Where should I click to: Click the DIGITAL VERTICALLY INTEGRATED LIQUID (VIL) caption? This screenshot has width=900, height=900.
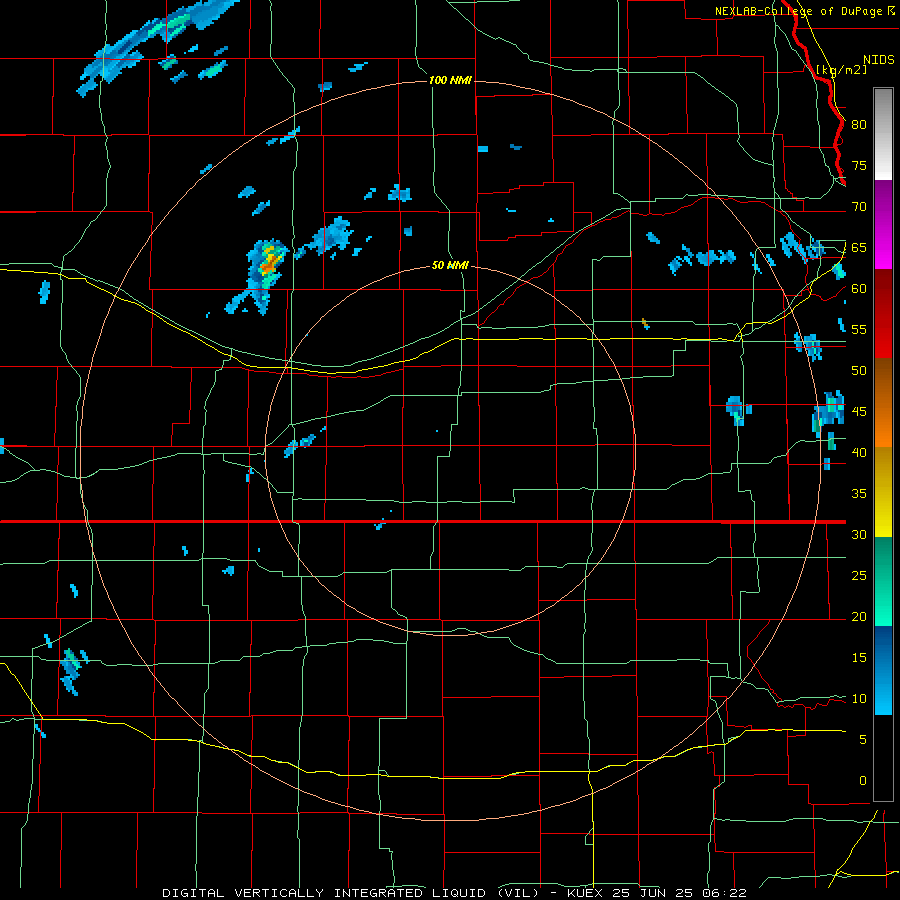click(x=351, y=893)
